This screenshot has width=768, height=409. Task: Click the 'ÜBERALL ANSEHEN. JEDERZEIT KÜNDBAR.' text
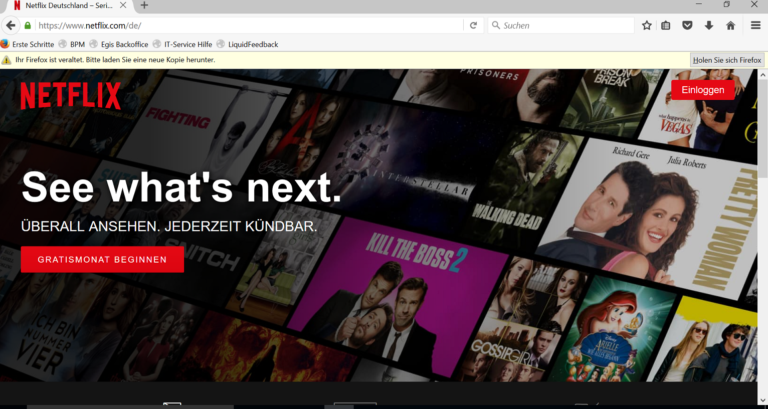(x=169, y=226)
